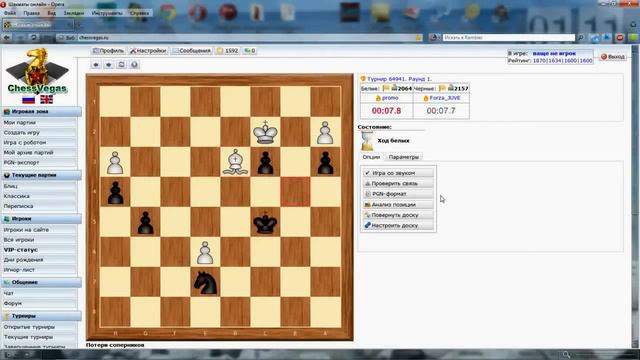Click the next move arrow above the board
Image resolution: width=640 pixels, height=360 pixels.
(109, 64)
